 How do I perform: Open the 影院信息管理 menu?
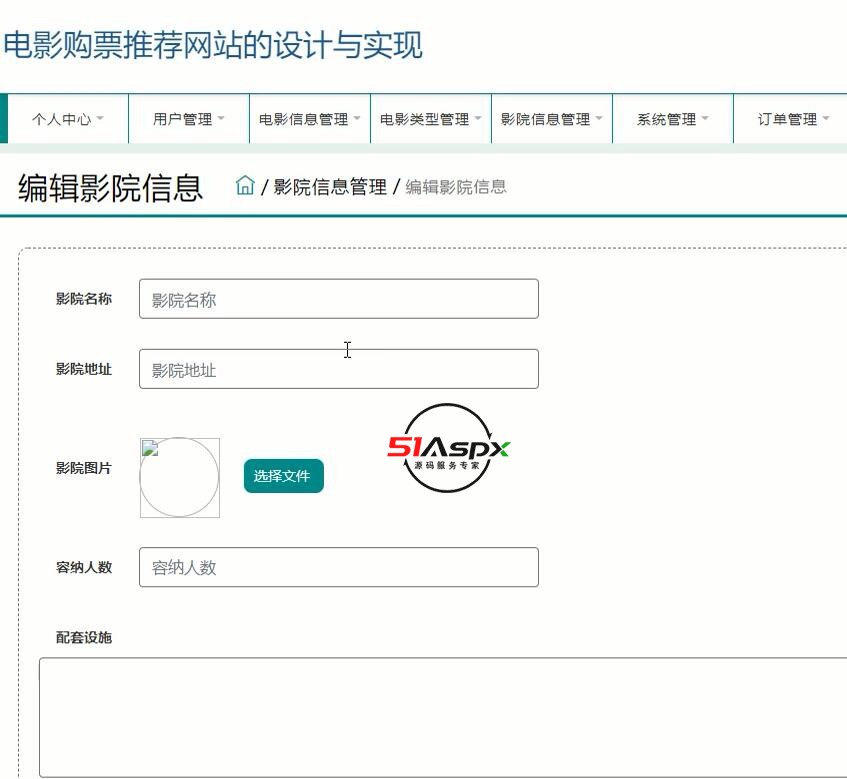[x=552, y=119]
